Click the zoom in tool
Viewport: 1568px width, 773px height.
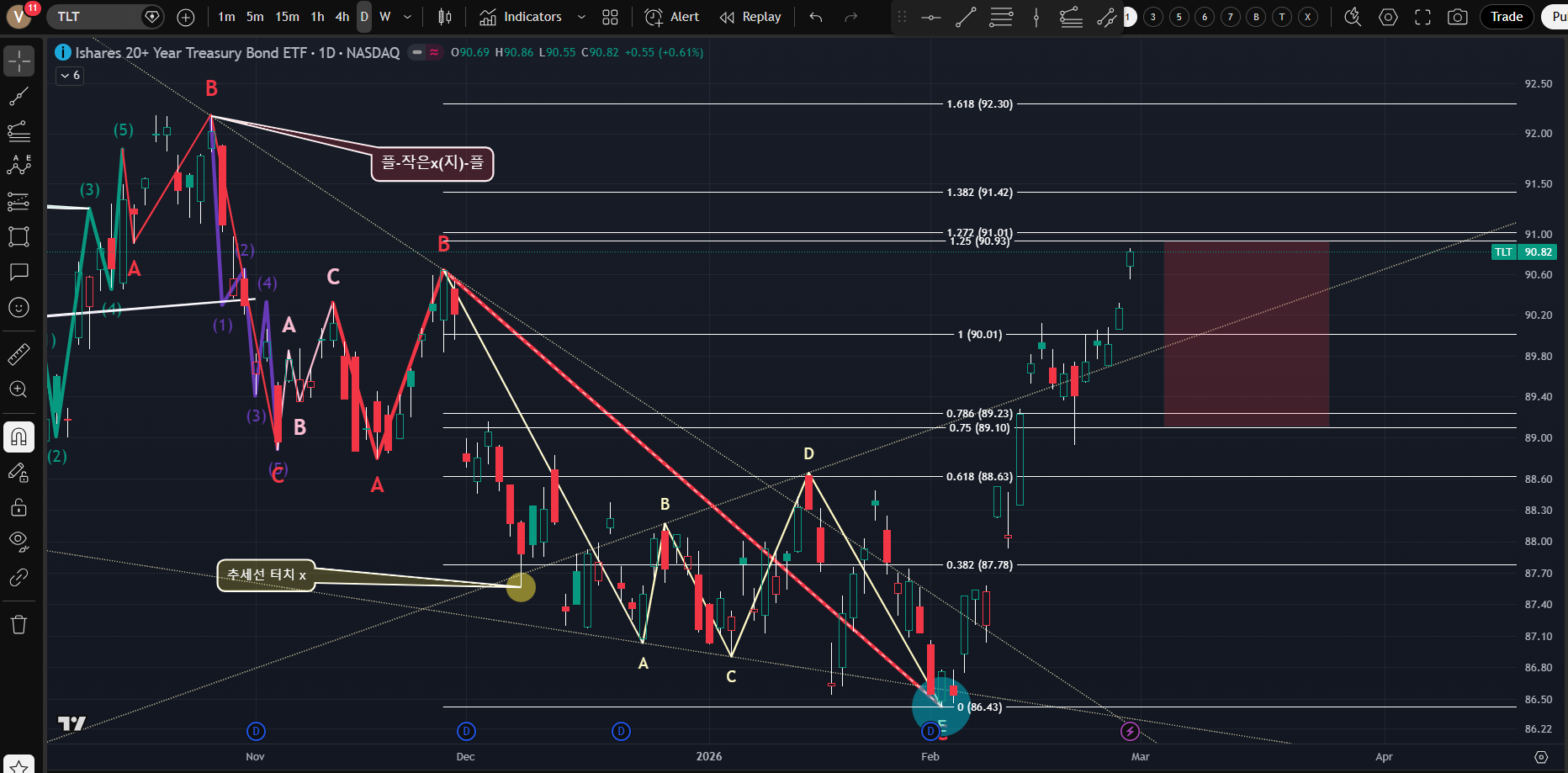click(x=19, y=389)
